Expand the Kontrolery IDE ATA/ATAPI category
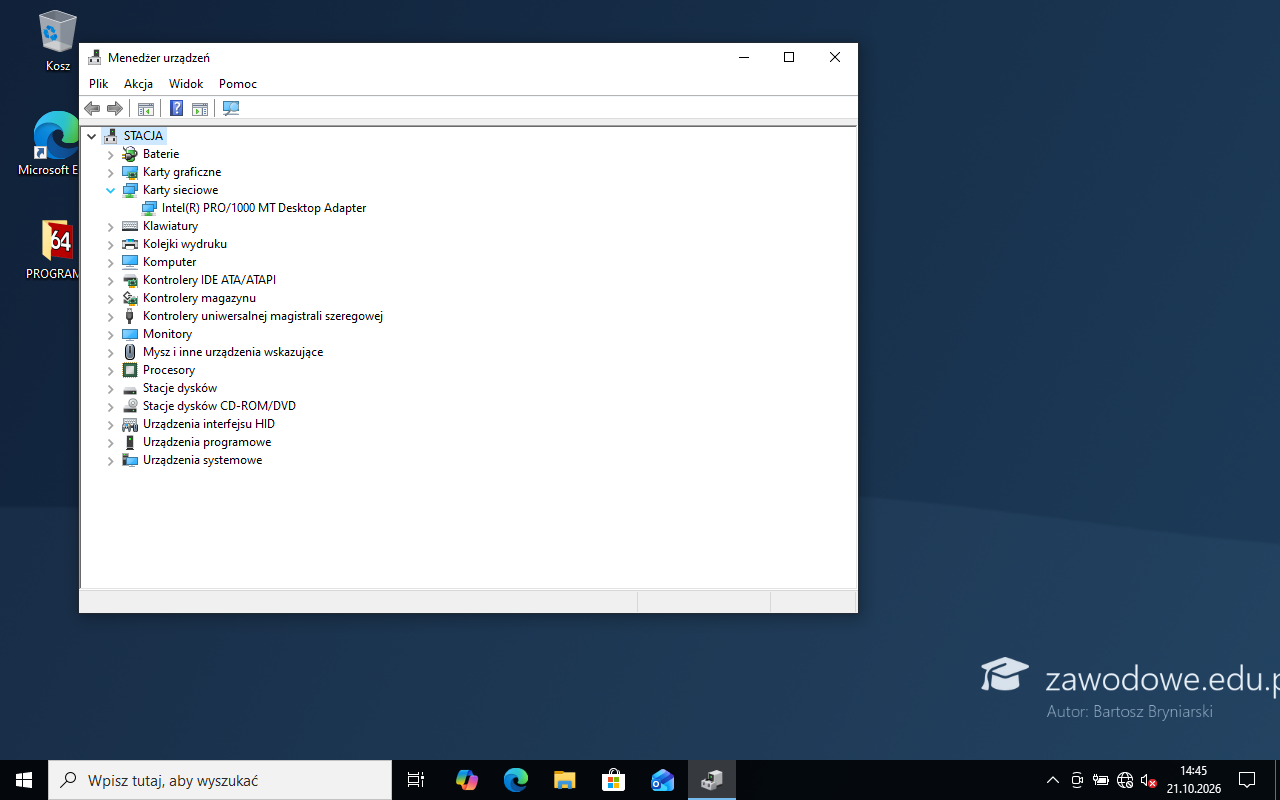The width and height of the screenshot is (1280, 800). coord(111,280)
